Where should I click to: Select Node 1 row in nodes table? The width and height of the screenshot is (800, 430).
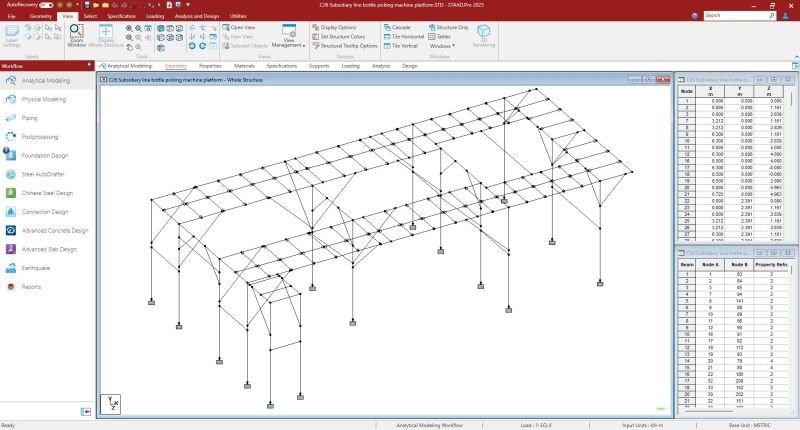732,101
